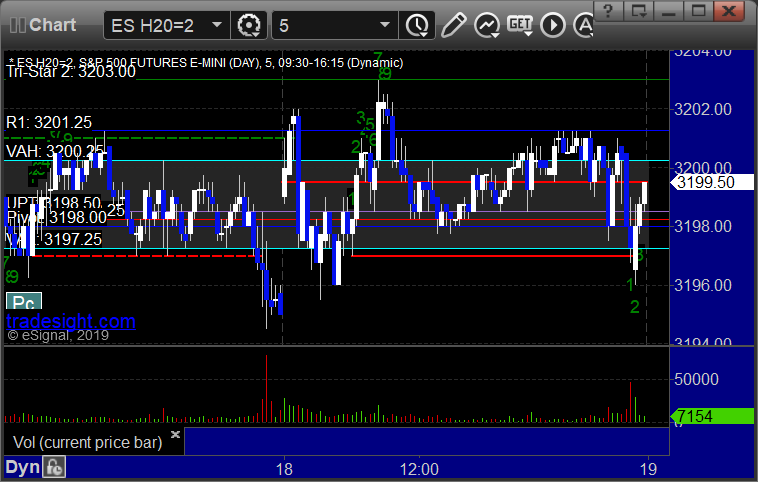The height and width of the screenshot is (482, 758).
Task: Click the eSignal, 2019 copyright text
Action: click(x=58, y=335)
